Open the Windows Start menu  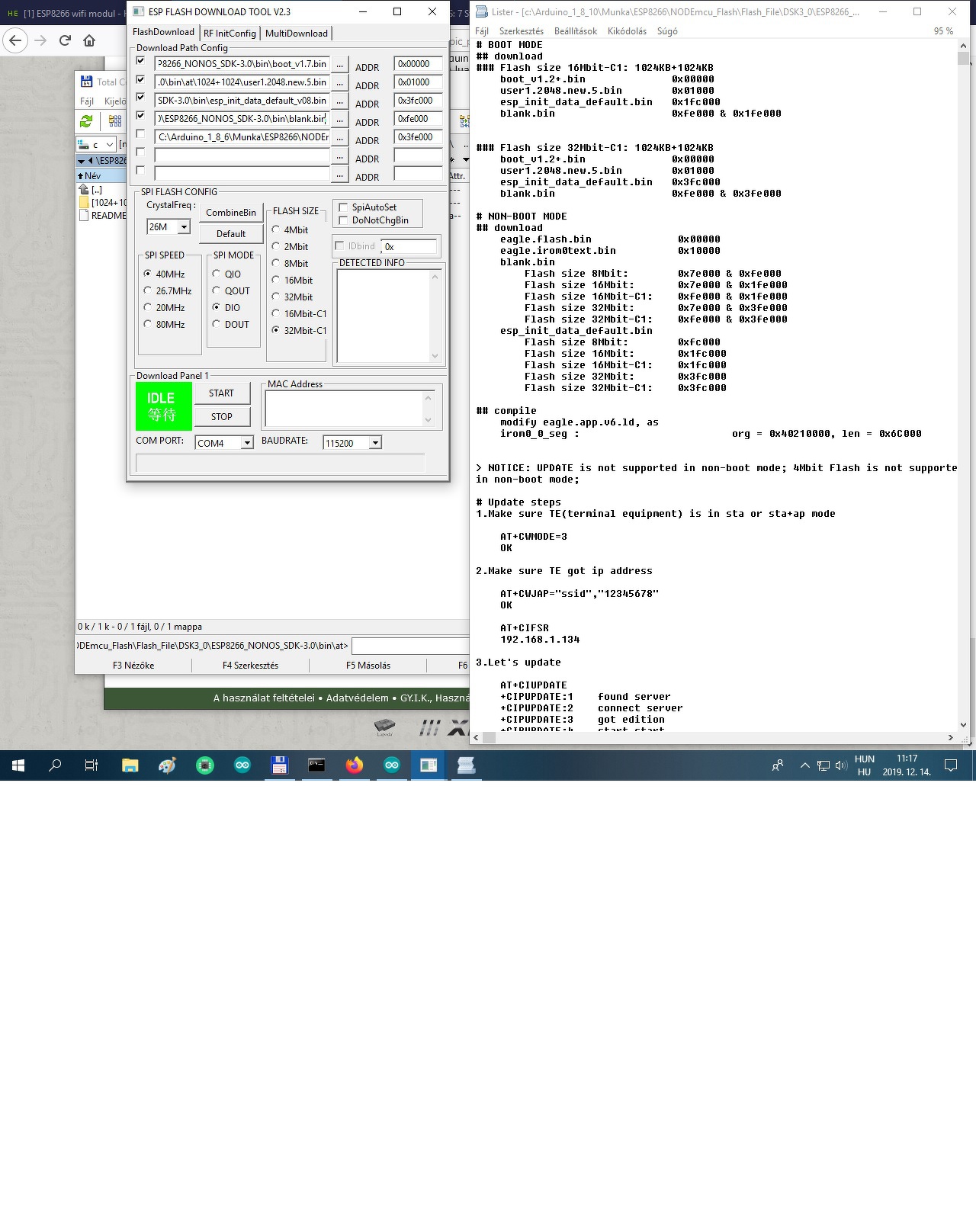click(x=18, y=765)
